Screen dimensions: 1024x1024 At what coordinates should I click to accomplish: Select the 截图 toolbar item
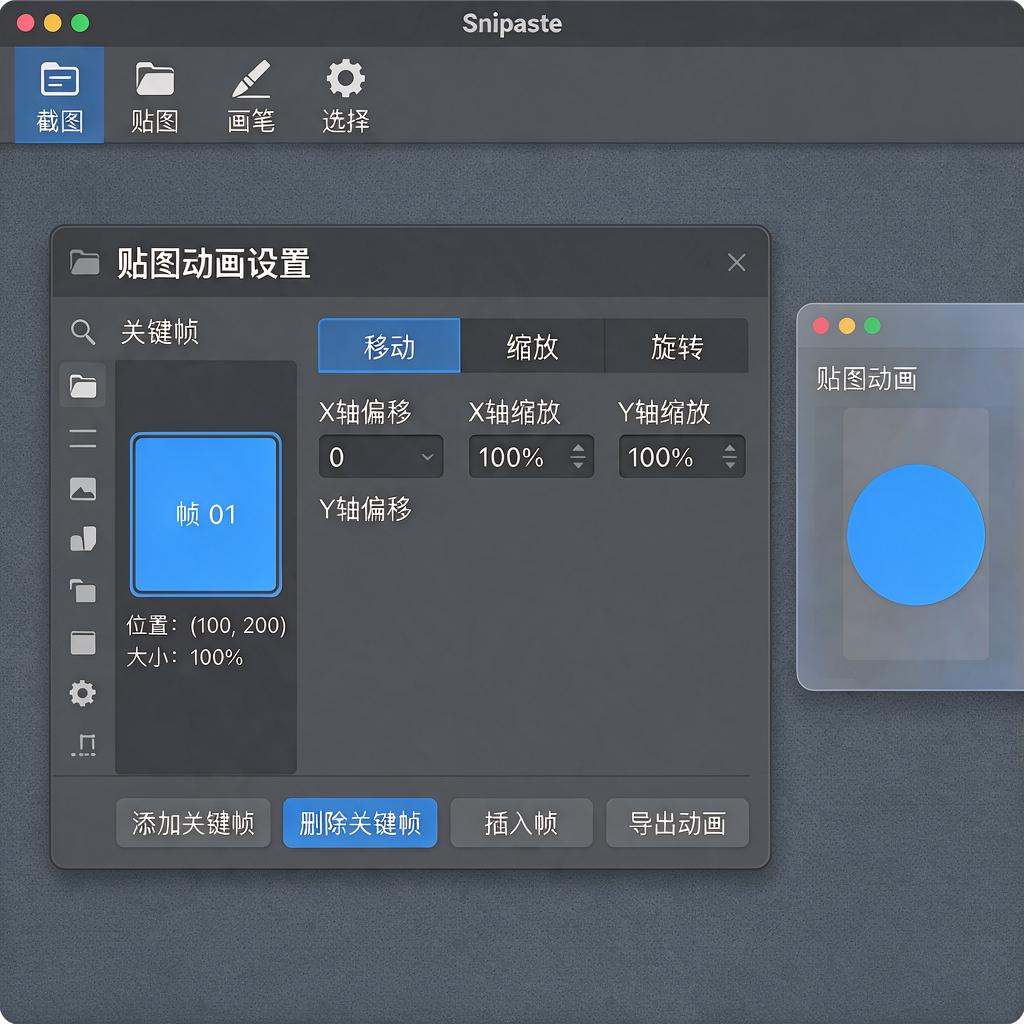point(59,95)
